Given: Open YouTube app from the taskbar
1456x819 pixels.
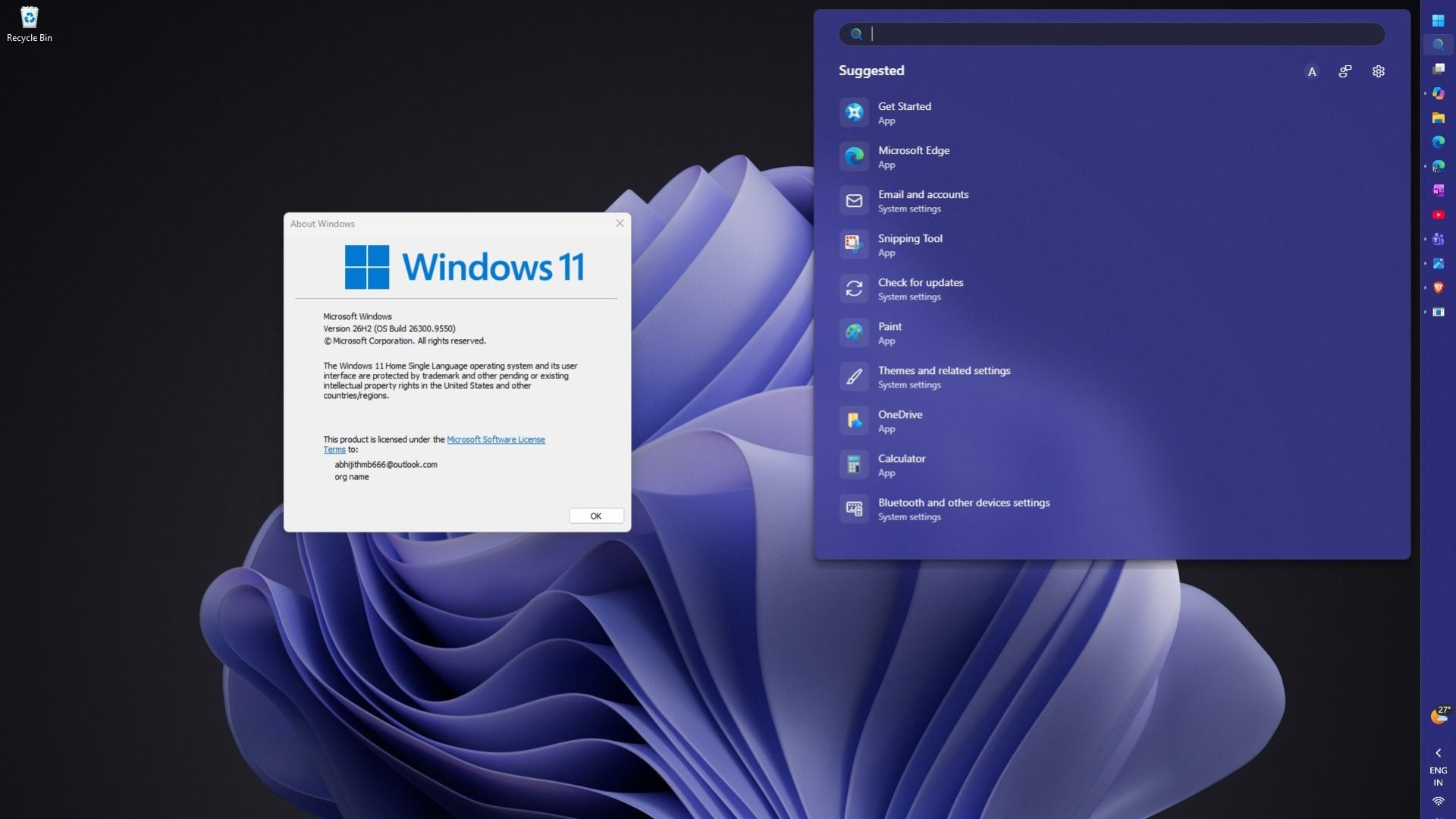Looking at the screenshot, I should click(x=1438, y=215).
